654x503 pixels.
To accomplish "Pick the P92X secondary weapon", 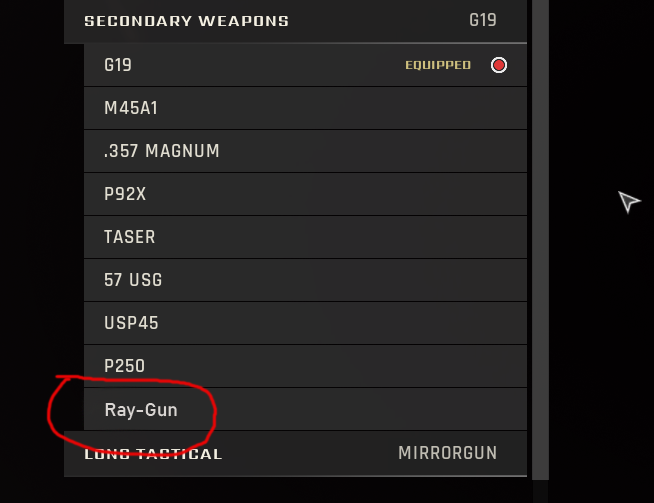I will click(125, 194).
